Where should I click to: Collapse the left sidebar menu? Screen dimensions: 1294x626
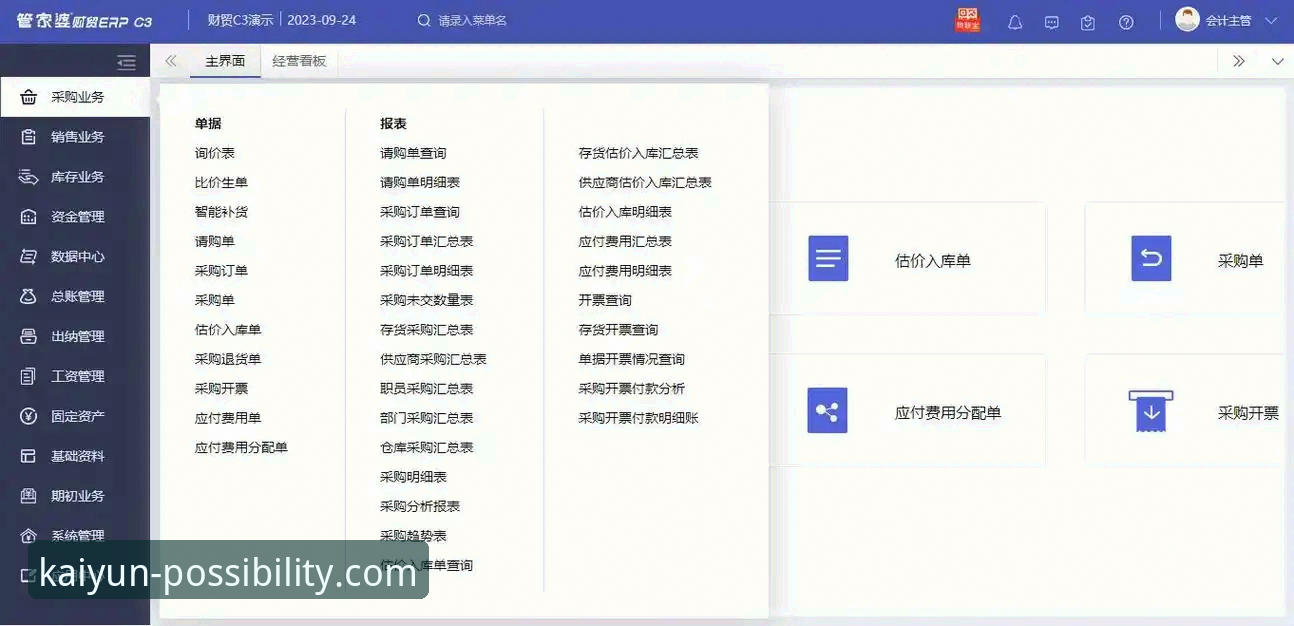(x=126, y=62)
